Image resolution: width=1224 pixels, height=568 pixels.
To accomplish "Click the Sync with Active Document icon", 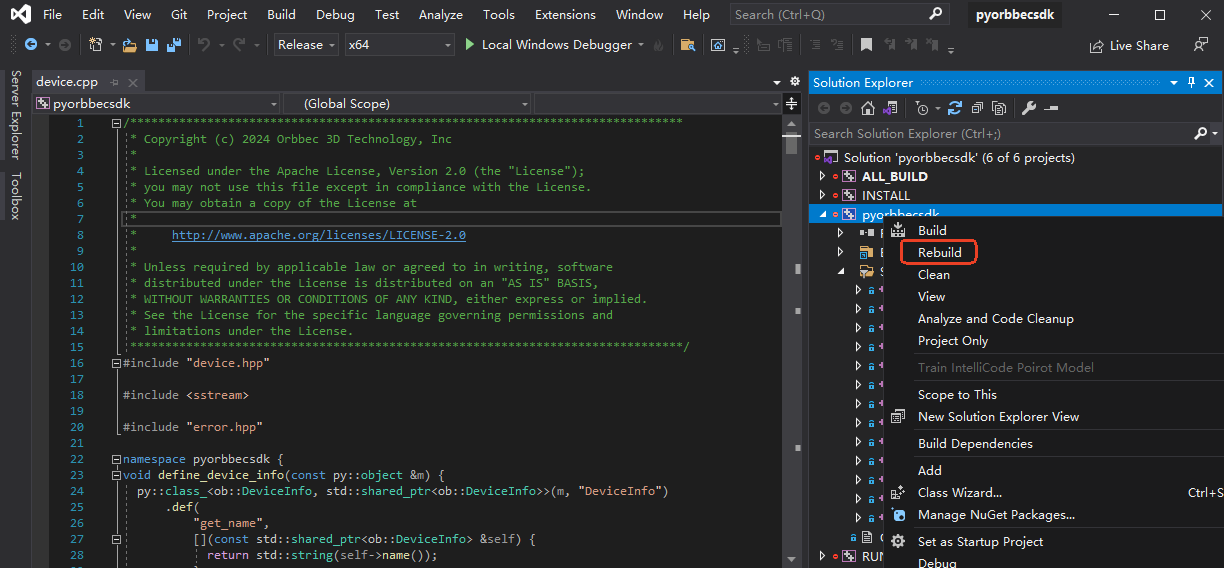I will (x=955, y=108).
